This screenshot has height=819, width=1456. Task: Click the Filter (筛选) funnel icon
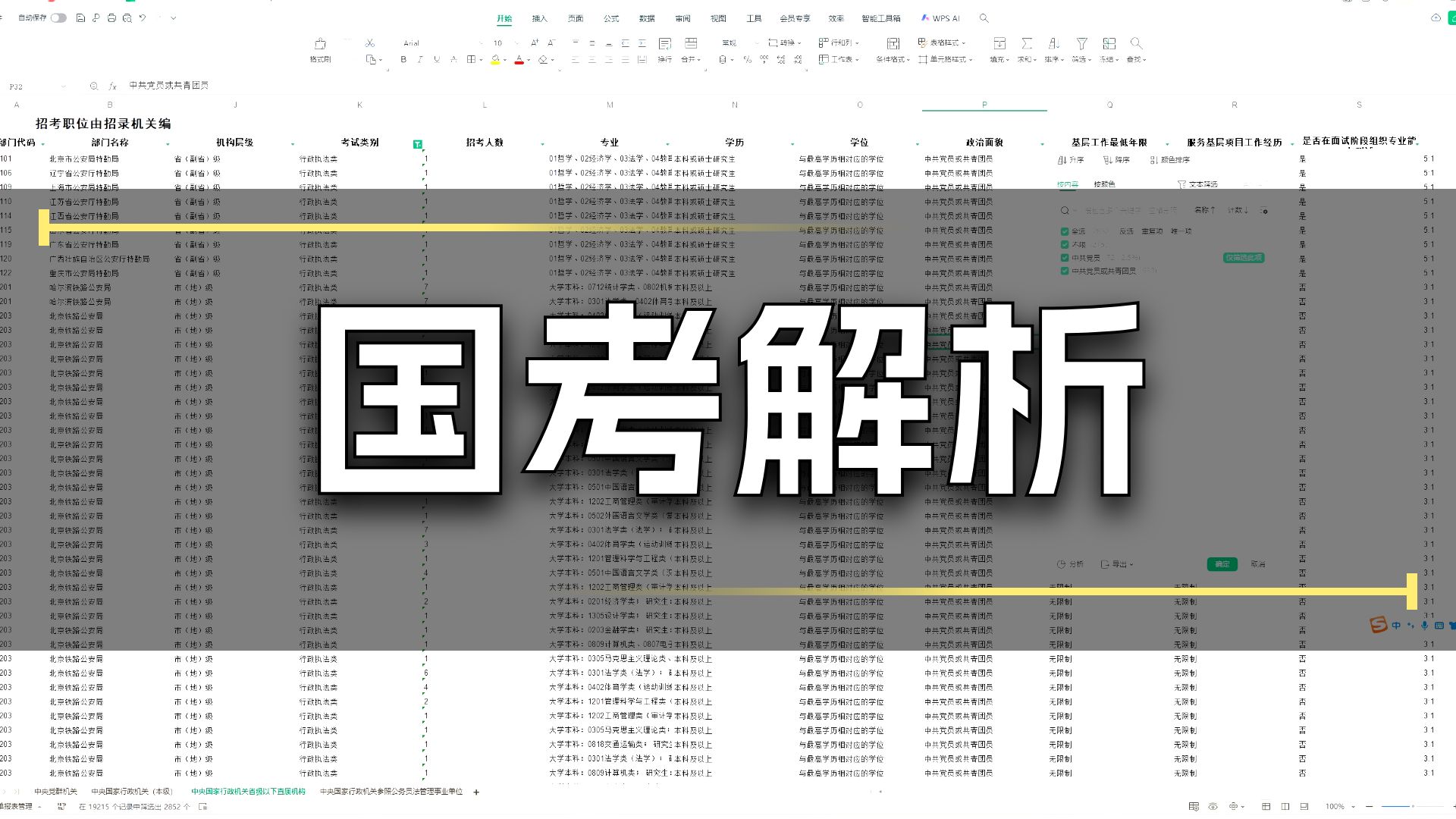(1081, 44)
